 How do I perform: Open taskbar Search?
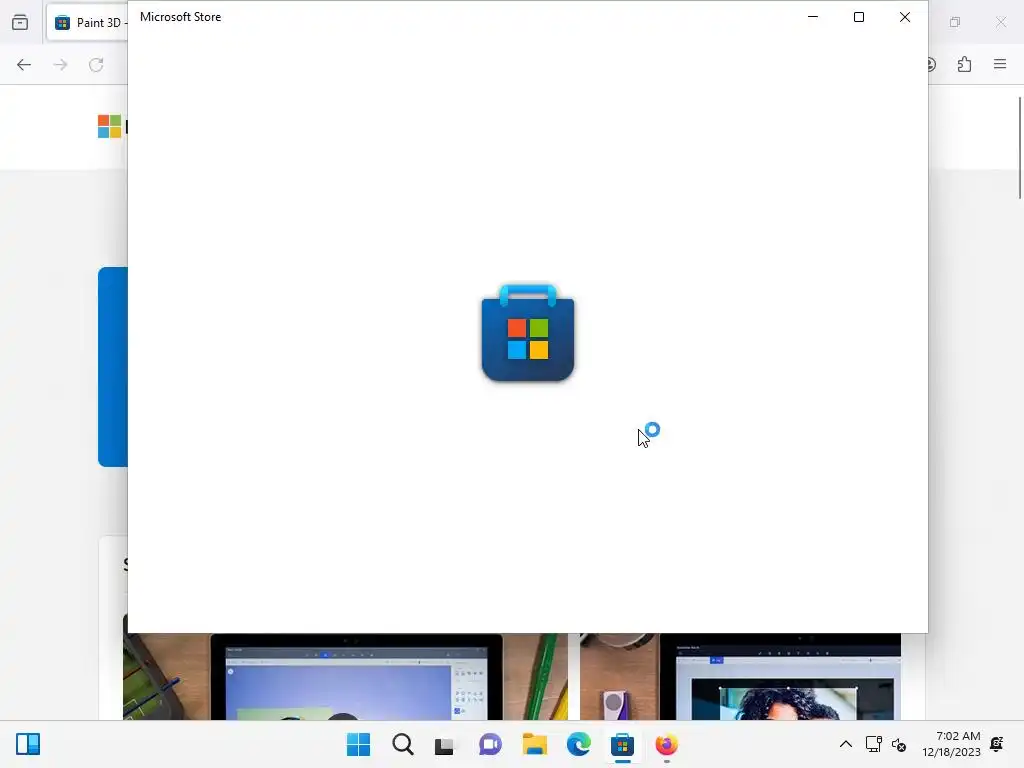point(402,744)
